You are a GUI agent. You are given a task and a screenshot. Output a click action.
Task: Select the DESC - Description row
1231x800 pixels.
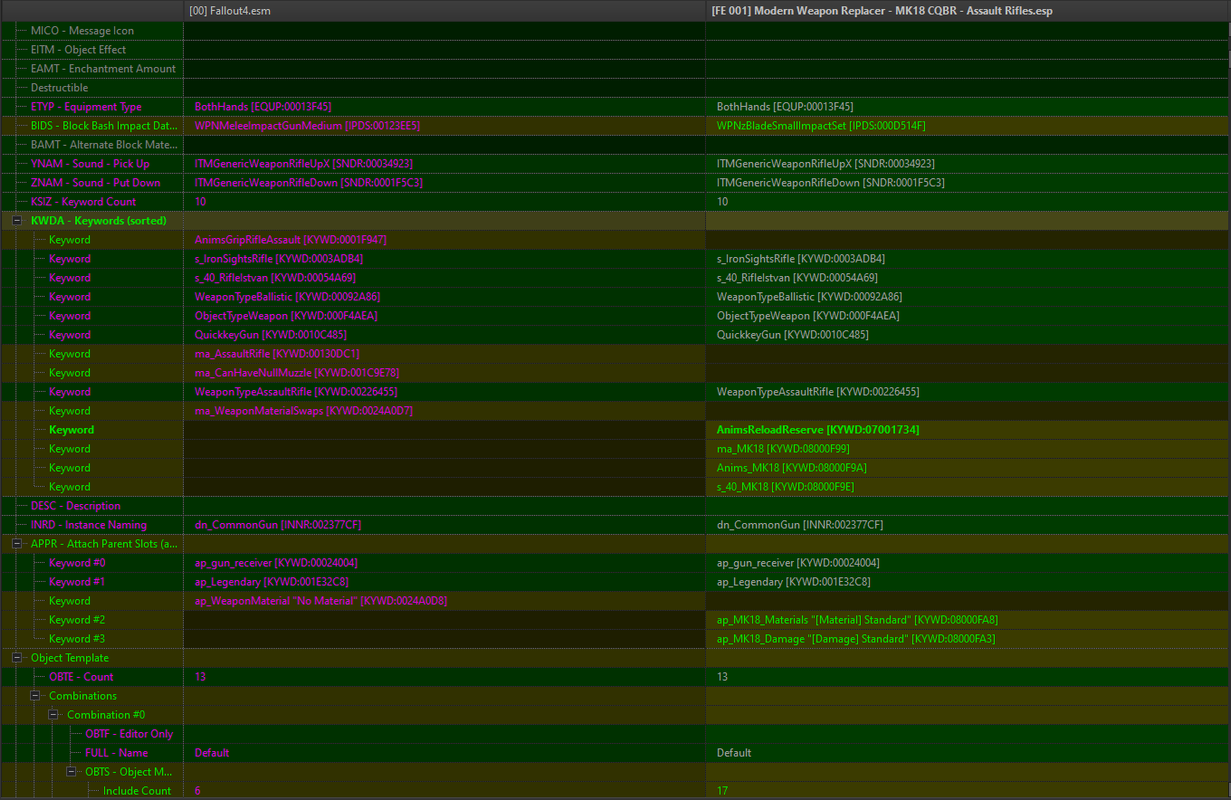(x=615, y=505)
